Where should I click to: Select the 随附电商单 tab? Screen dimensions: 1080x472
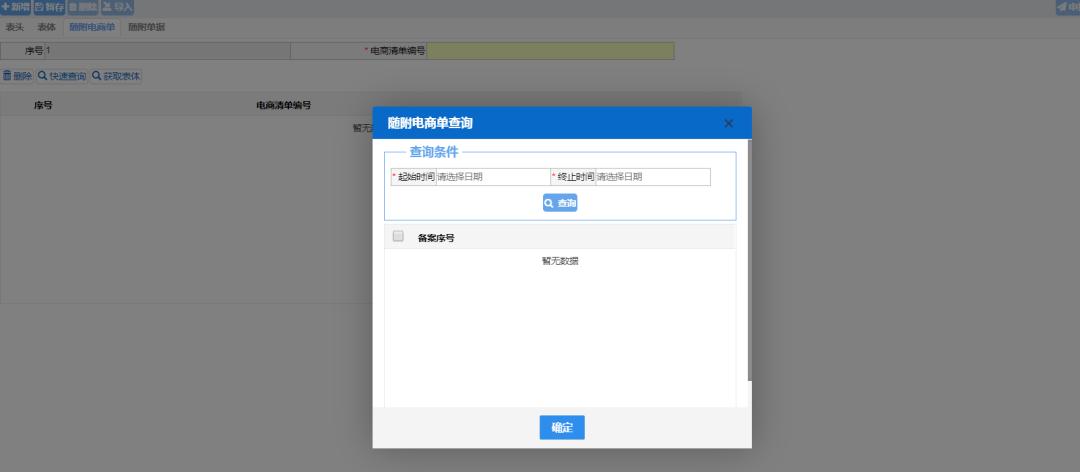92,28
